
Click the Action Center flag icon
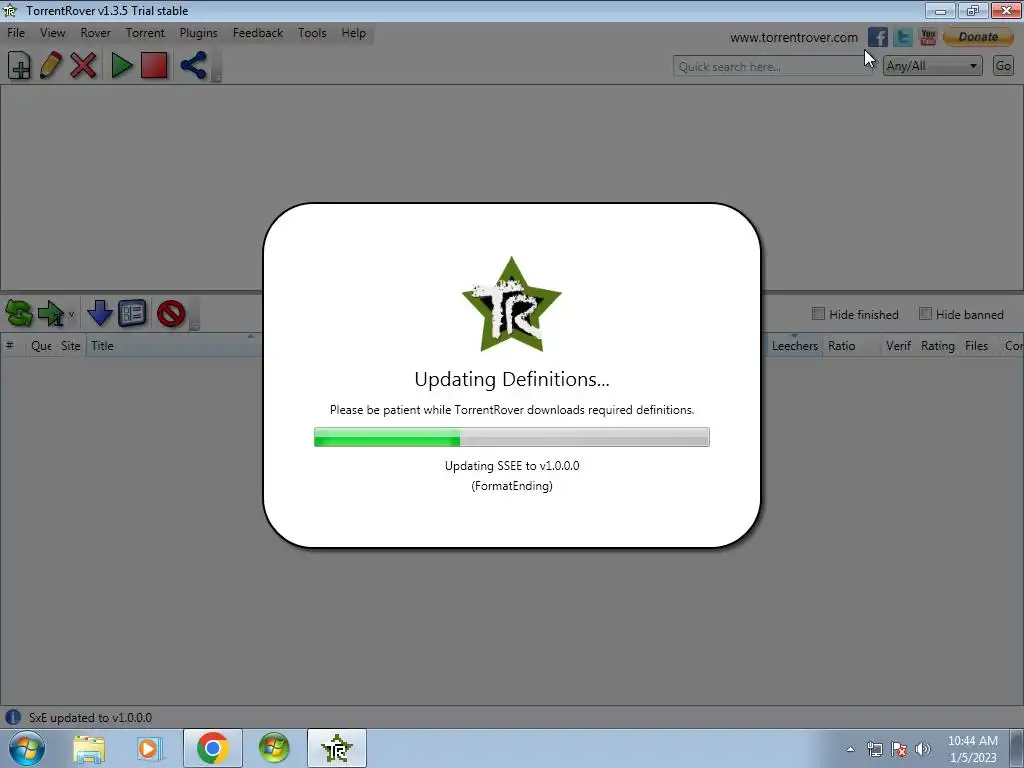899,749
